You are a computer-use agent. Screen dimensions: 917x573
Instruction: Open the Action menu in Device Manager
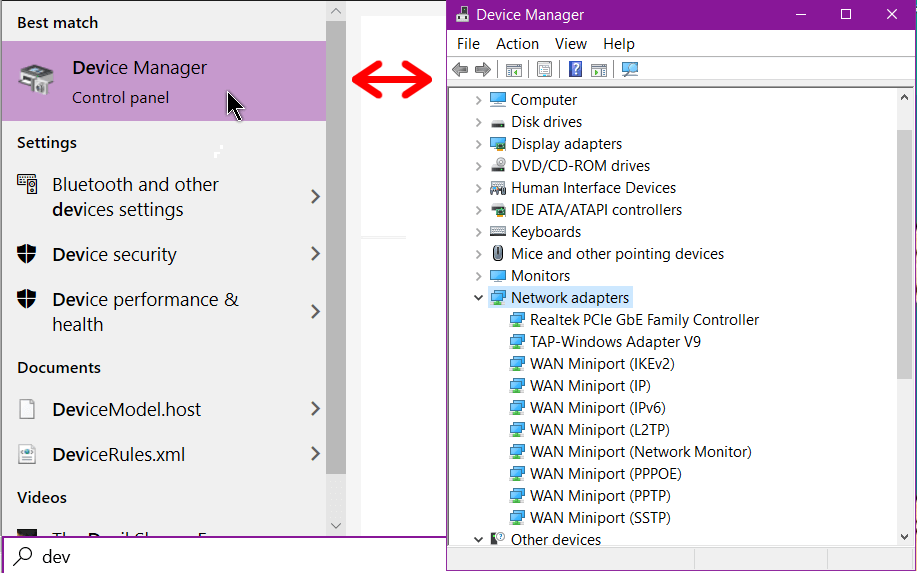[518, 44]
